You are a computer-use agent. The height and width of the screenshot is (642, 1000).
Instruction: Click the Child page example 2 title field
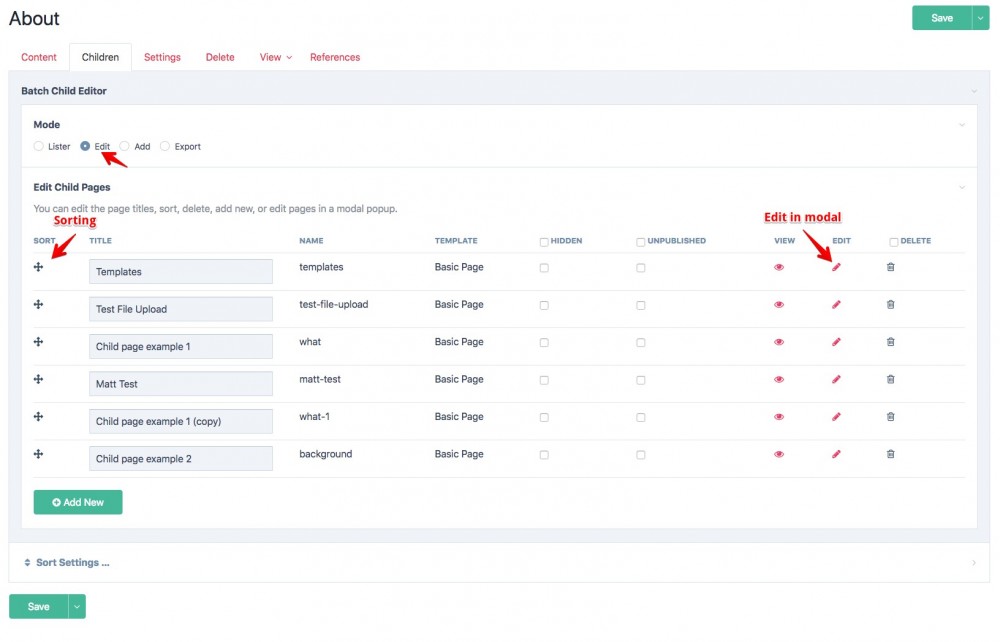[181, 459]
